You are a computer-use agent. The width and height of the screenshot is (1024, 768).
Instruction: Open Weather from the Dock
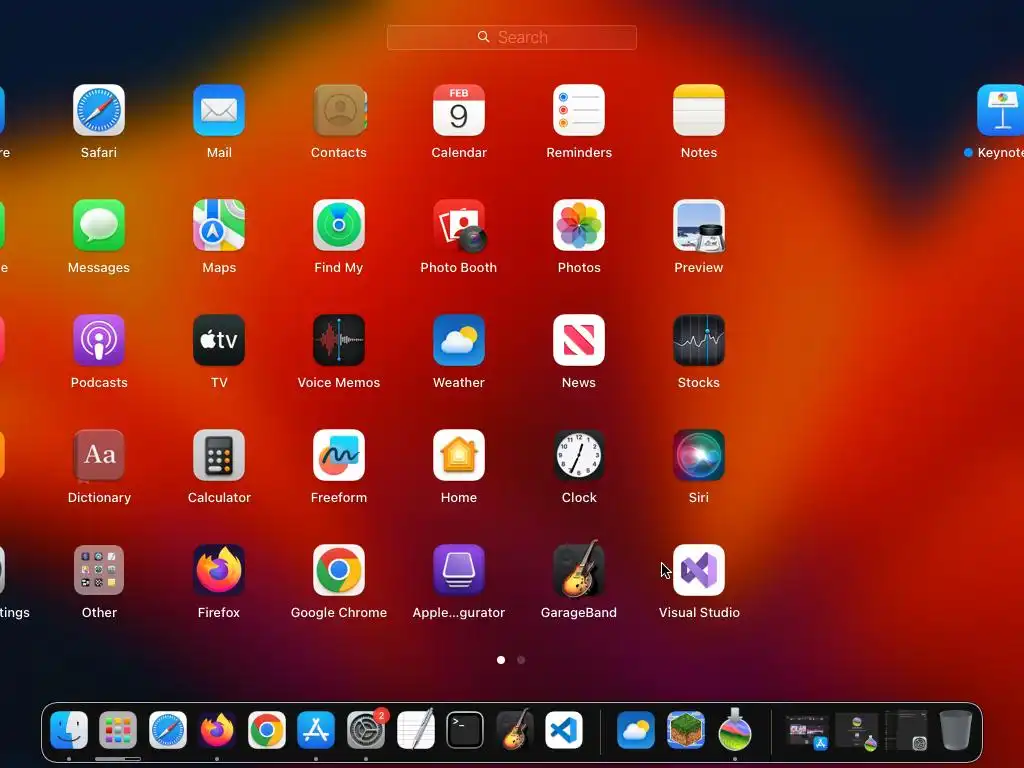[635, 730]
